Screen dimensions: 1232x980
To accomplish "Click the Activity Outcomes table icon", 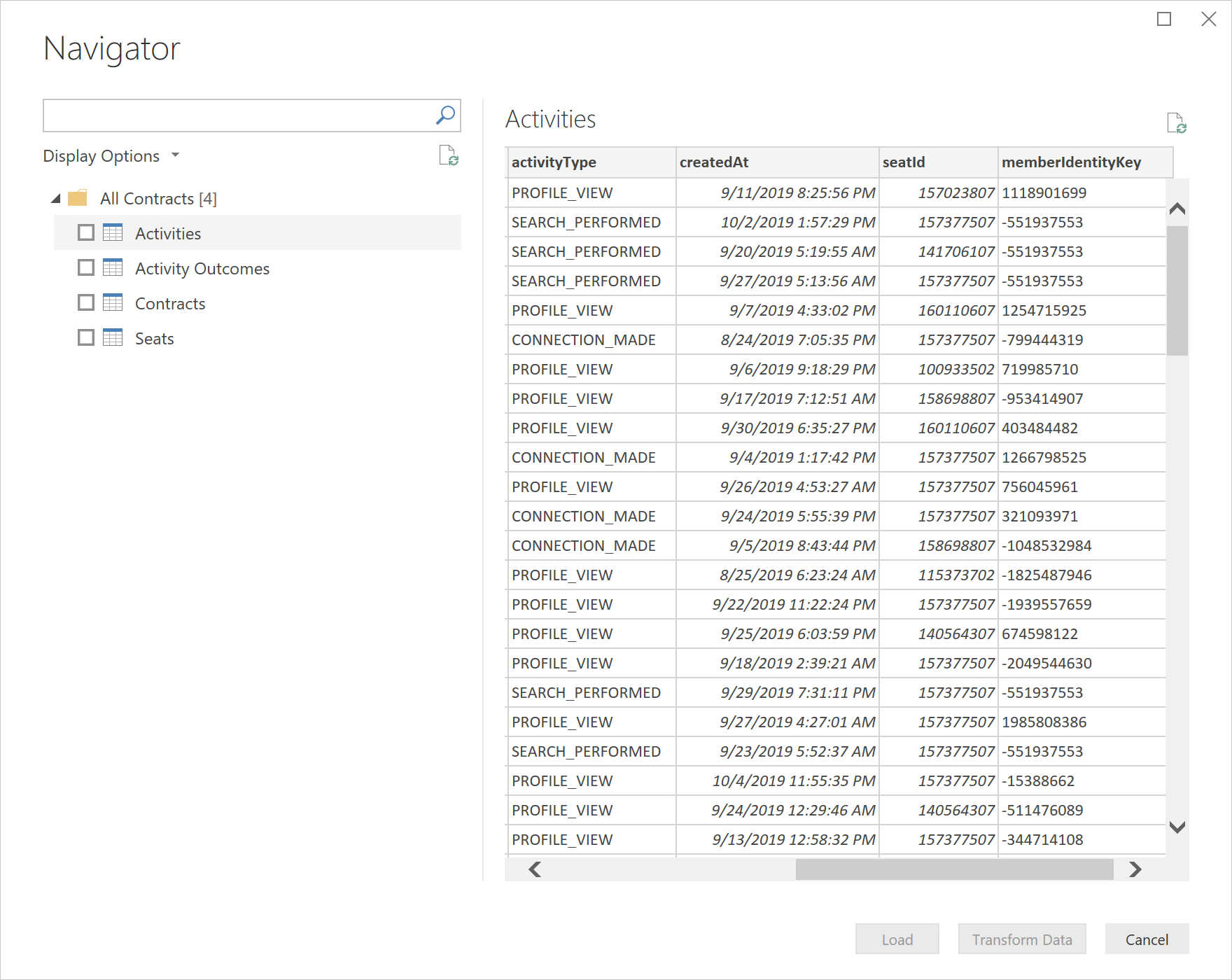I will tap(113, 268).
